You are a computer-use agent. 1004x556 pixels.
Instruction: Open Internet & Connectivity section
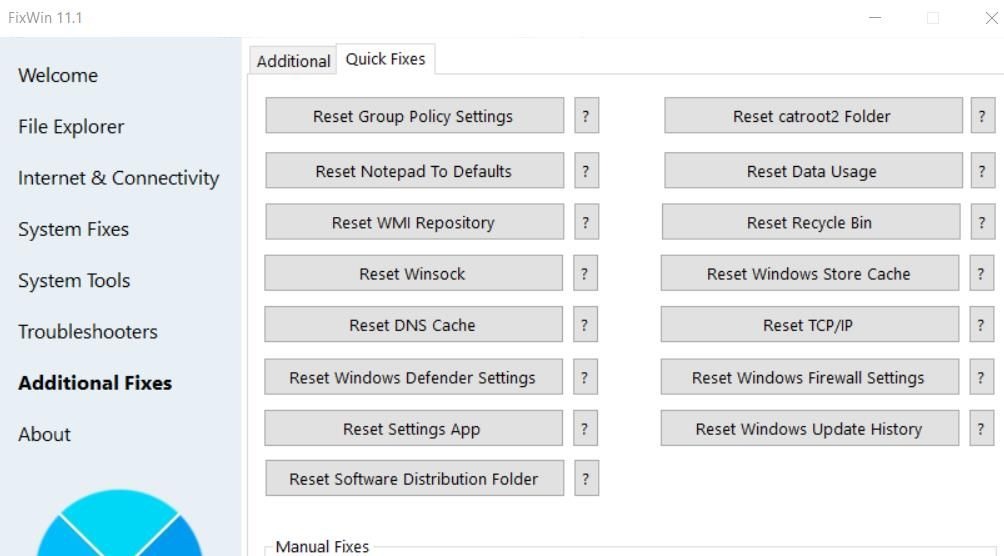coord(118,177)
